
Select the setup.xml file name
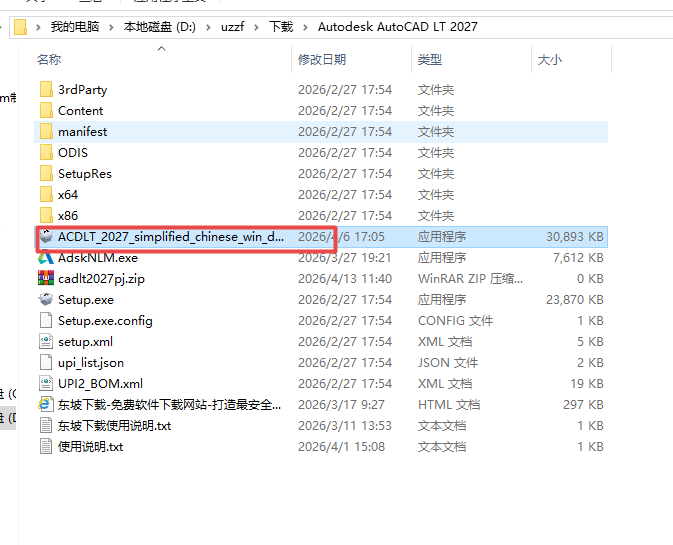coord(85,342)
